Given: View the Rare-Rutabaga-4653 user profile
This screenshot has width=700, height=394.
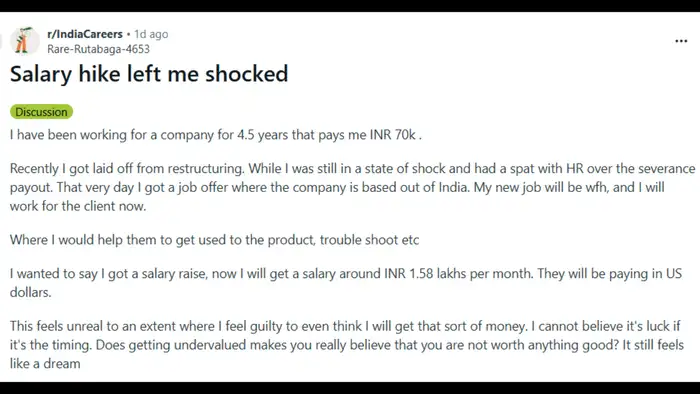Looking at the screenshot, I should [x=98, y=49].
